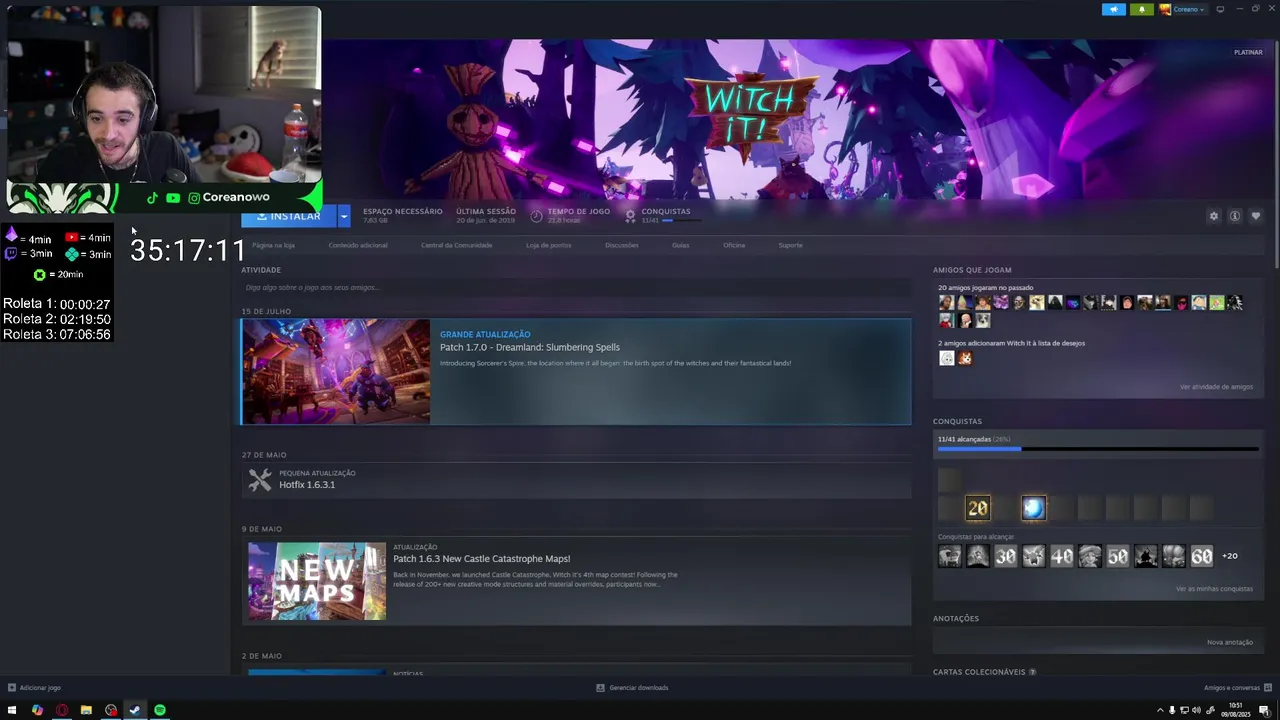Open the Oficina tab

tap(734, 245)
